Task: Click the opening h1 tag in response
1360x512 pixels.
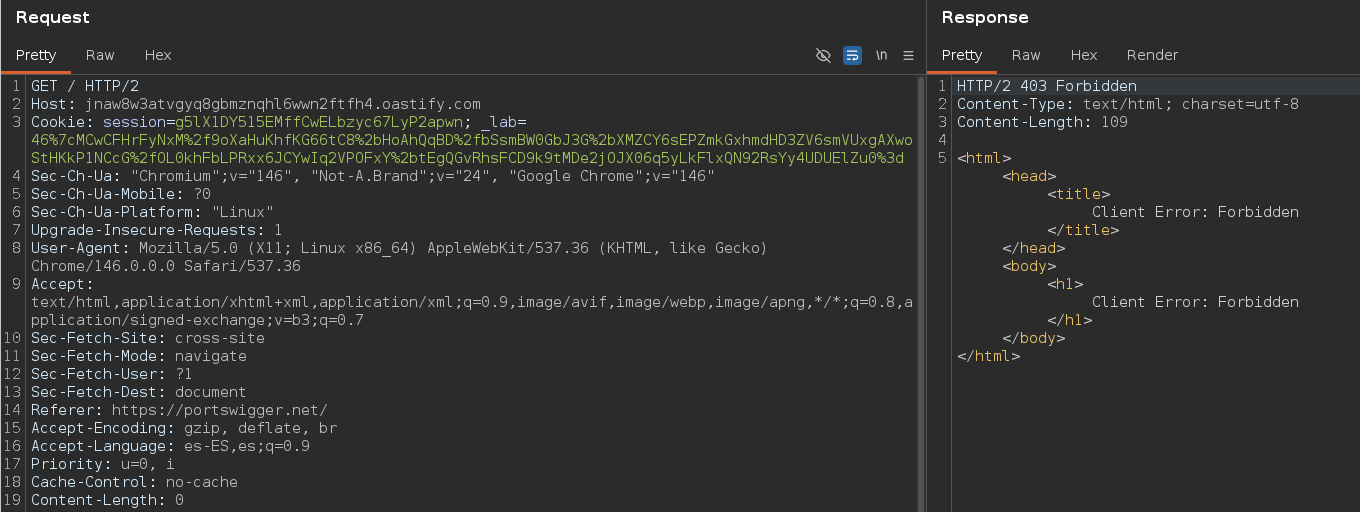Action: point(1065,284)
